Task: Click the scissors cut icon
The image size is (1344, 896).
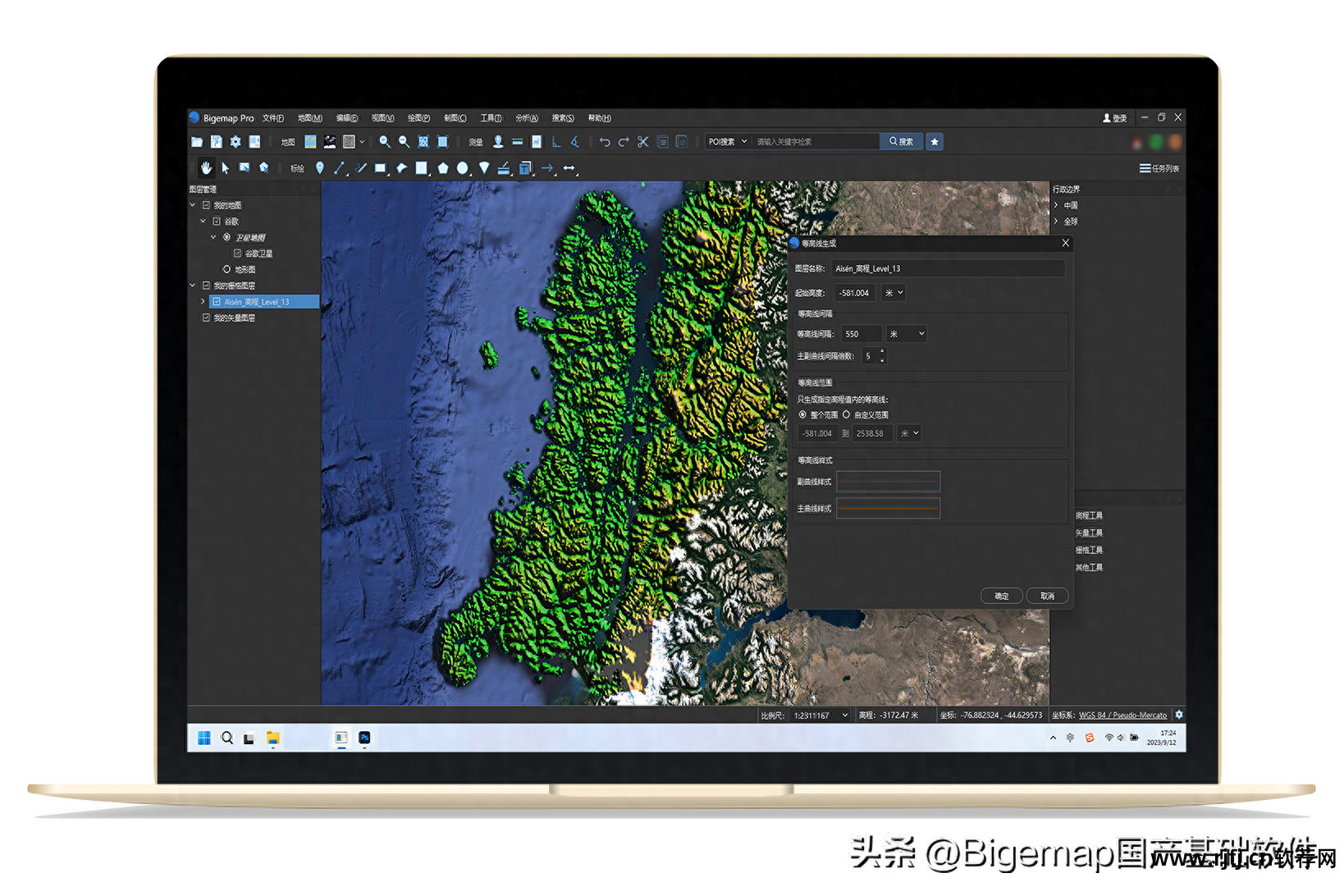Action: click(x=643, y=142)
